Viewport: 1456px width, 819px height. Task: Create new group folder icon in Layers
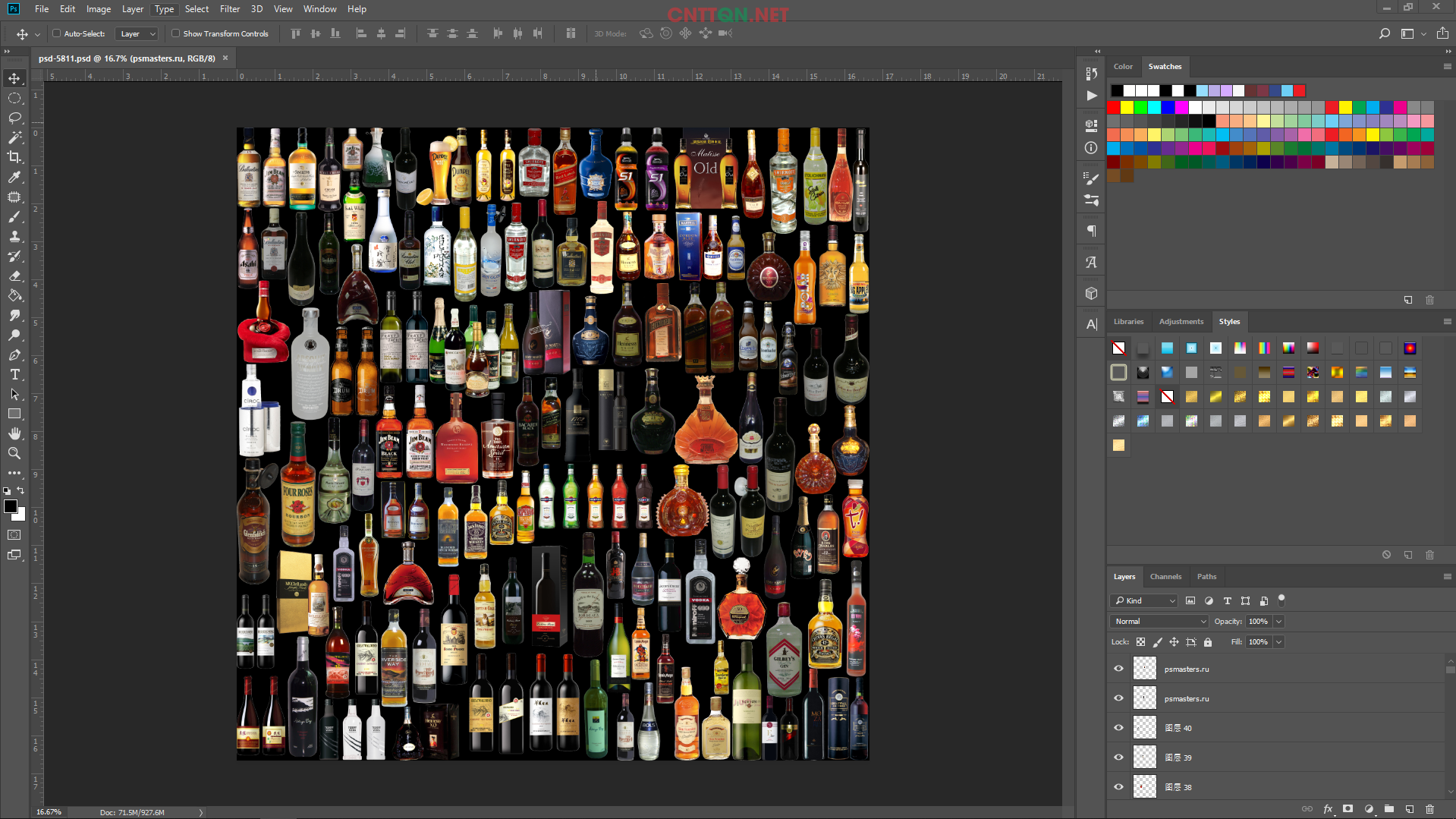pyautogui.click(x=1389, y=809)
